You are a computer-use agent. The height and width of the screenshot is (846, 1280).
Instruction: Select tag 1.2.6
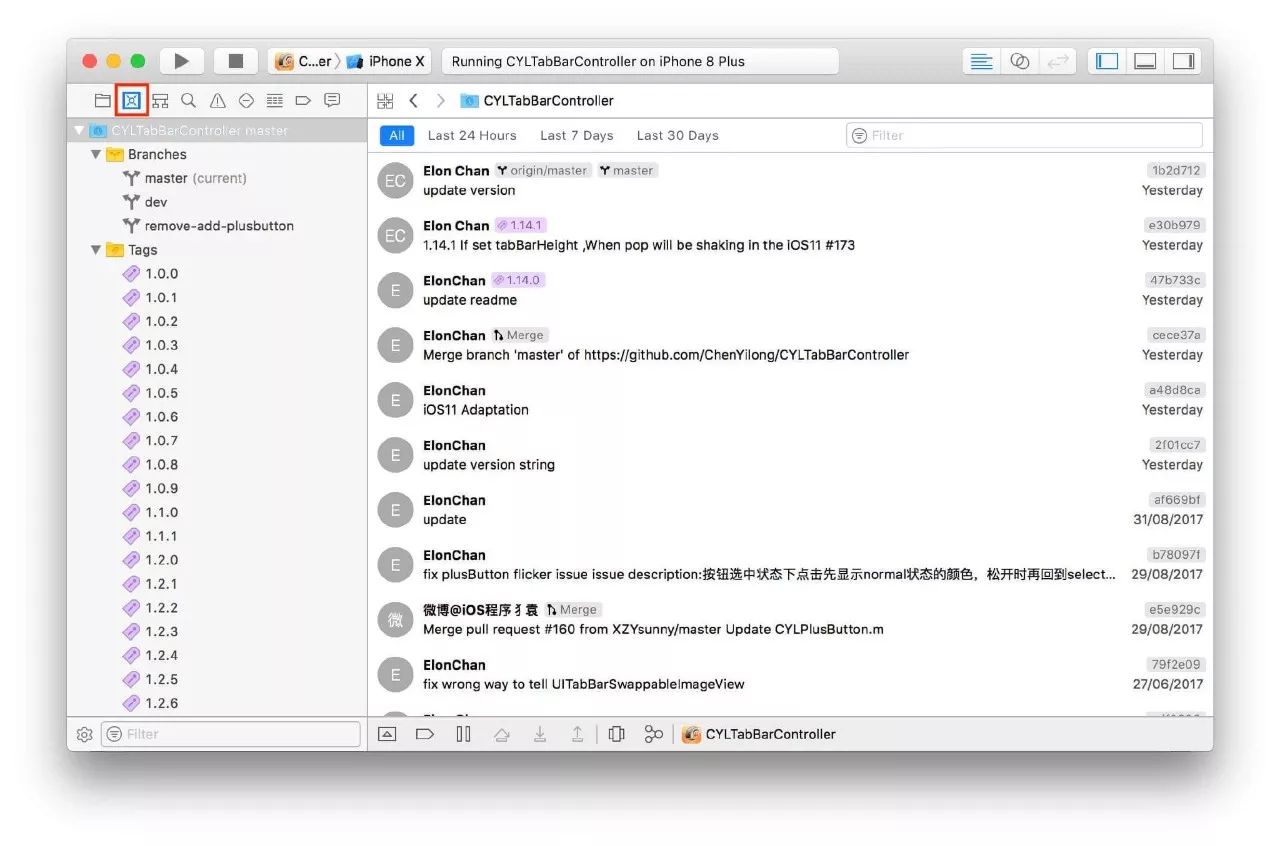(217, 703)
